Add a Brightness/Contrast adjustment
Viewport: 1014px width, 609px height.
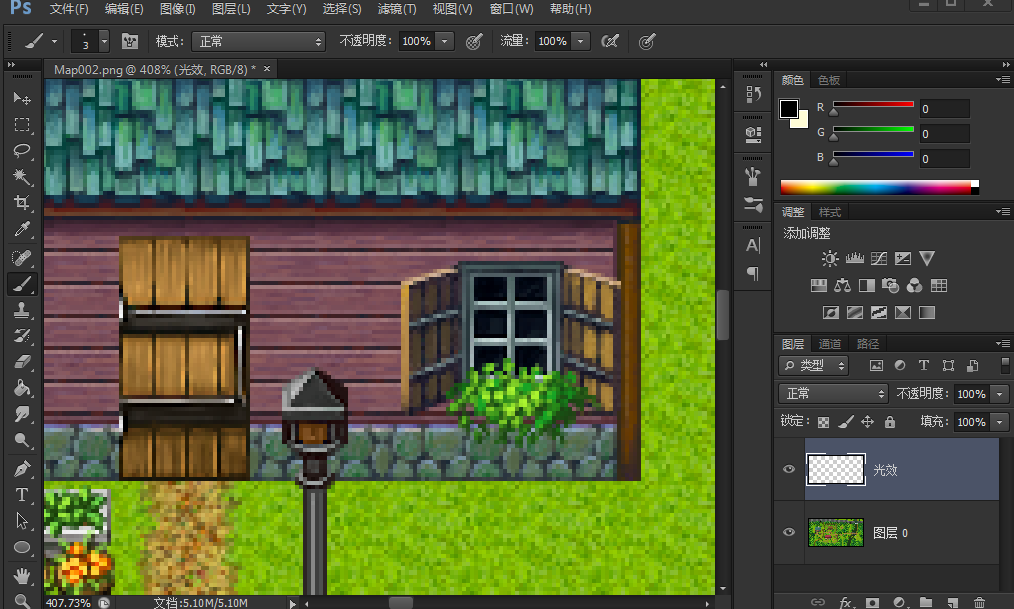point(830,259)
